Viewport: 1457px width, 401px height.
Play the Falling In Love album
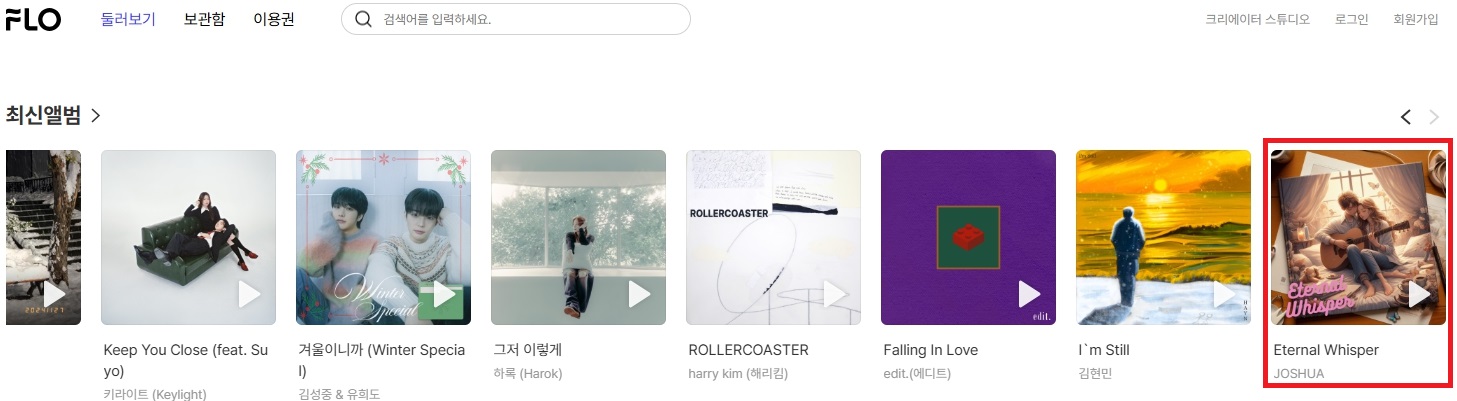[x=1029, y=294]
